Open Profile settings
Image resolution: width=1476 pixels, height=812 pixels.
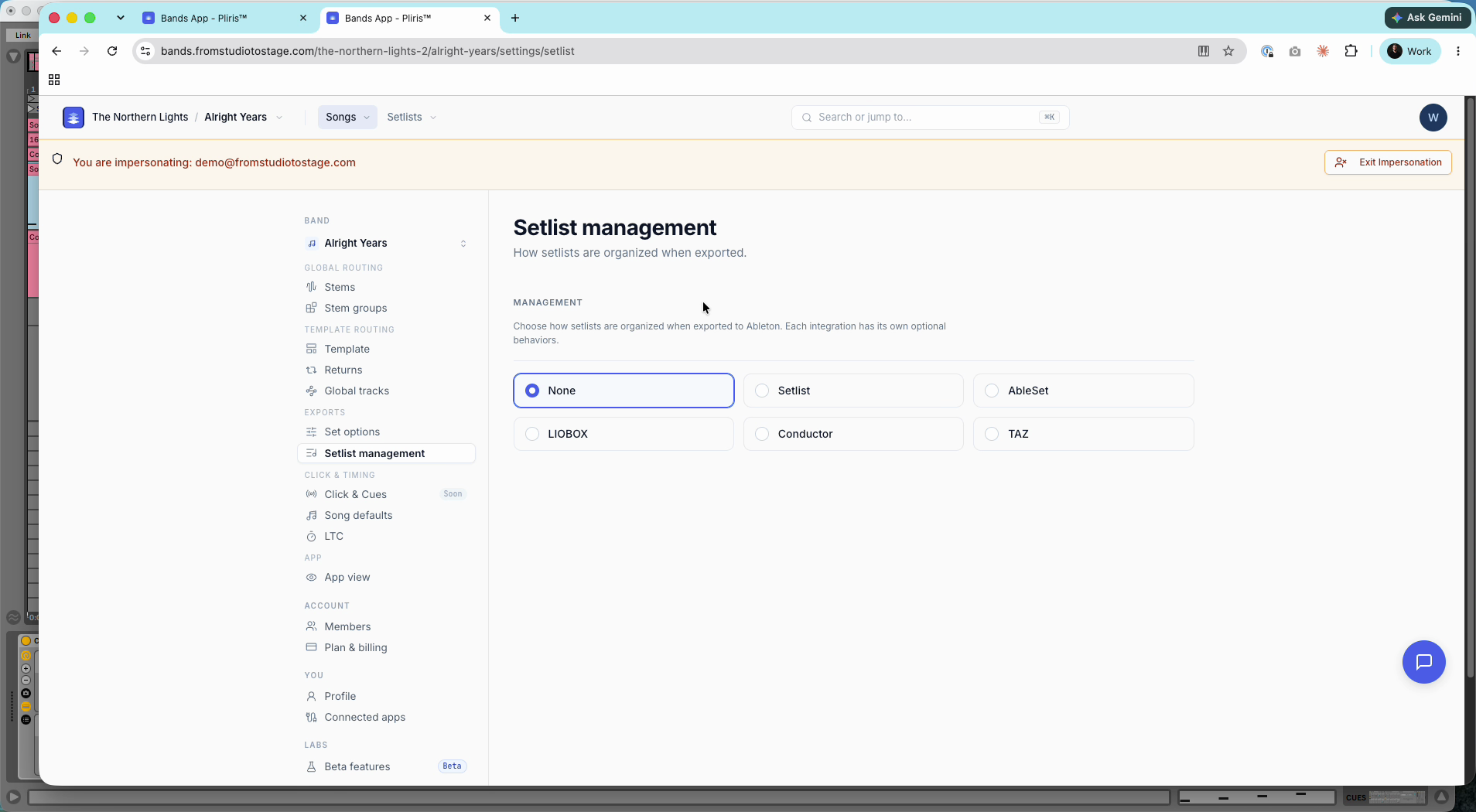(x=386, y=696)
